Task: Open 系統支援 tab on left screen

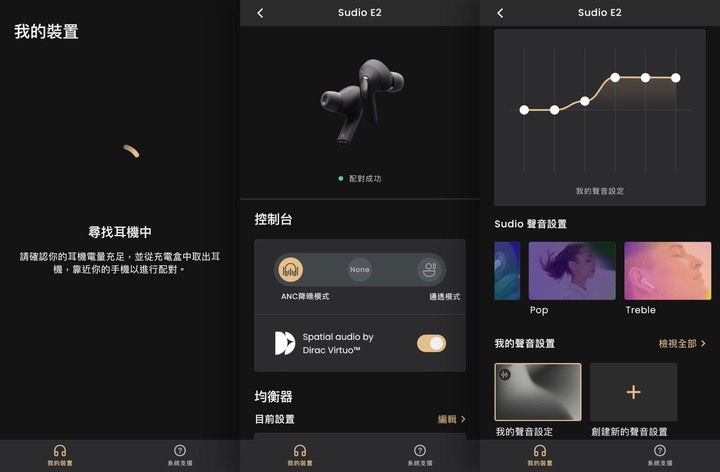Action: [180, 455]
